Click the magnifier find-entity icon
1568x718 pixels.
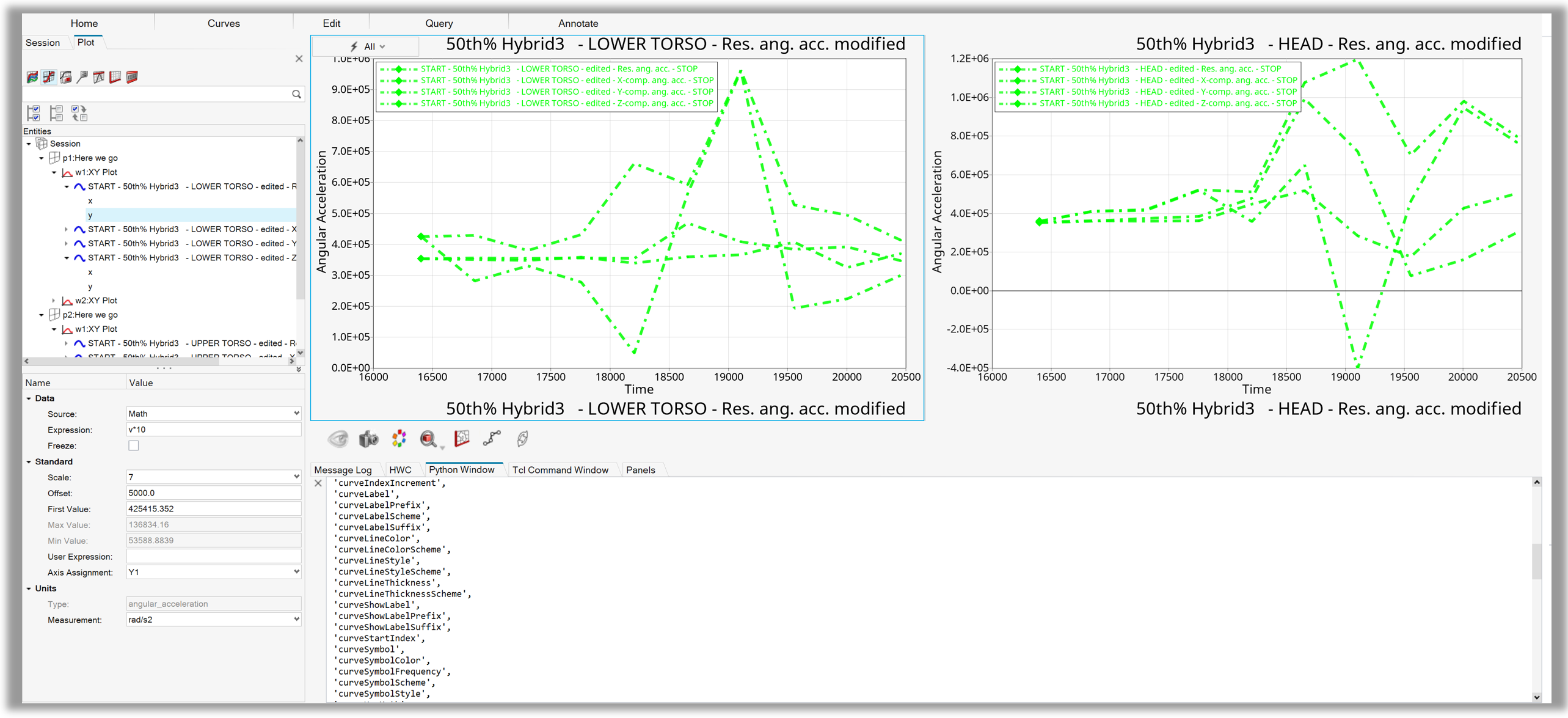(428, 439)
